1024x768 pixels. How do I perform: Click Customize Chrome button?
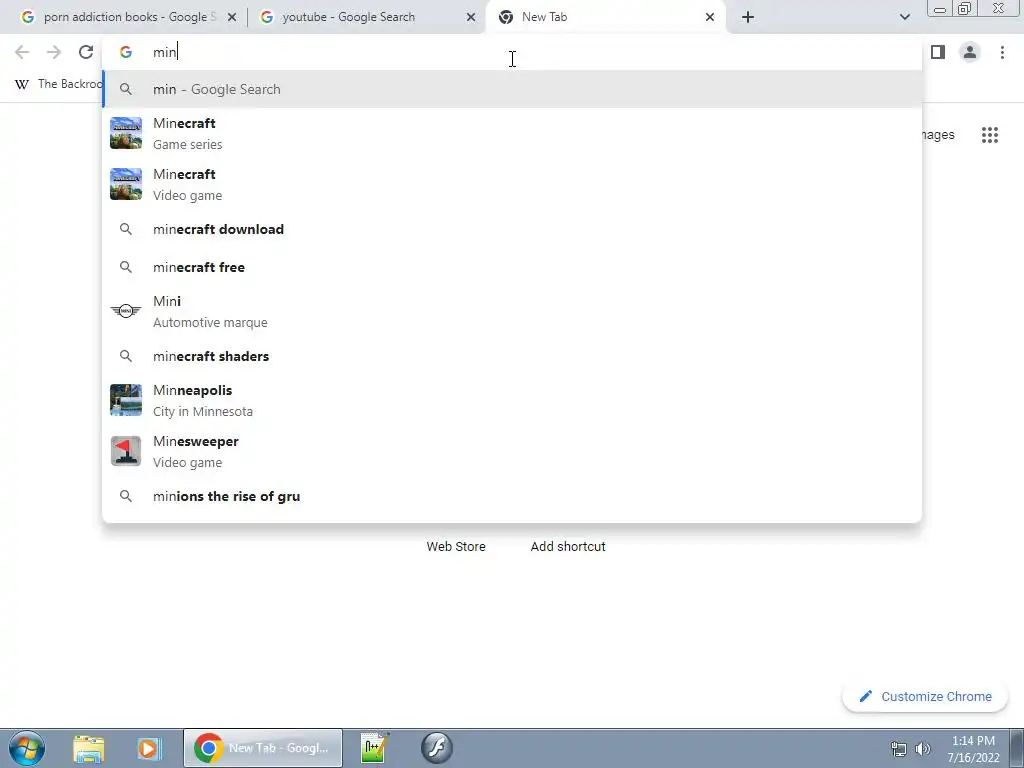(x=925, y=697)
